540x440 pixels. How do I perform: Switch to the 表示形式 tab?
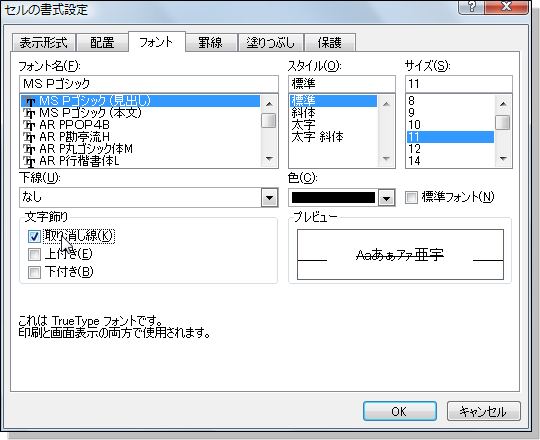[x=43, y=43]
